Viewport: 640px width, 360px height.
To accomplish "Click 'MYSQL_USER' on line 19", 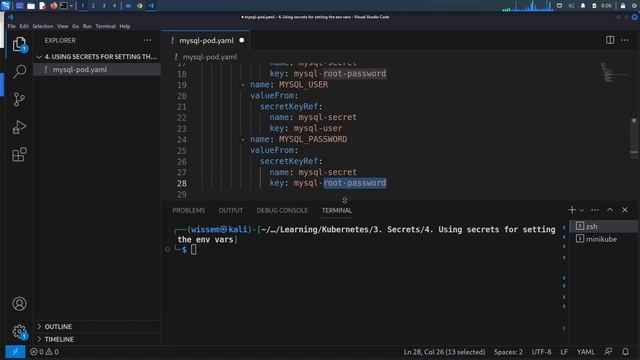I will [x=303, y=84].
